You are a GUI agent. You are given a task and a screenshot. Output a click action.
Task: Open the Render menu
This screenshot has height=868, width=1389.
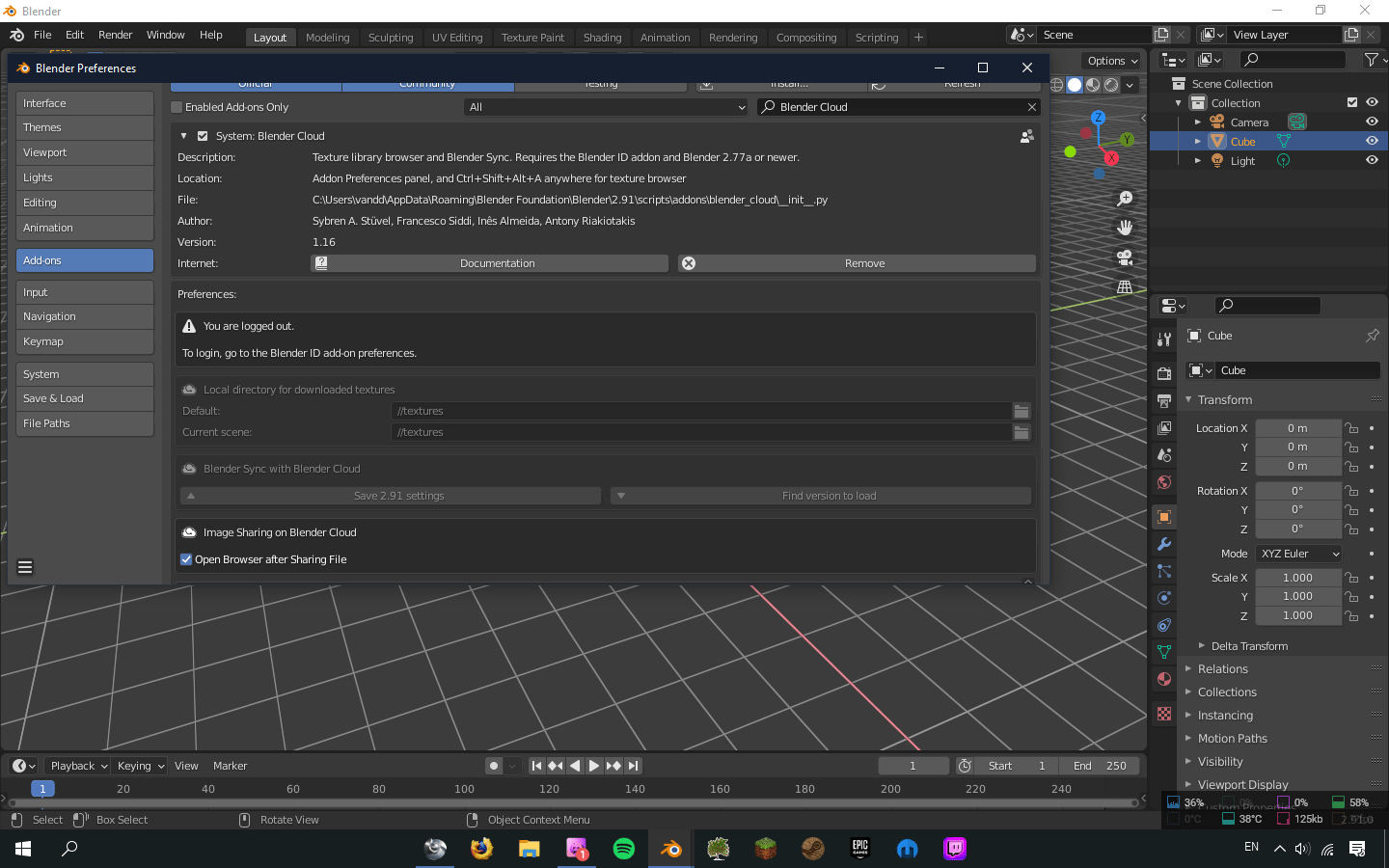pyautogui.click(x=115, y=35)
